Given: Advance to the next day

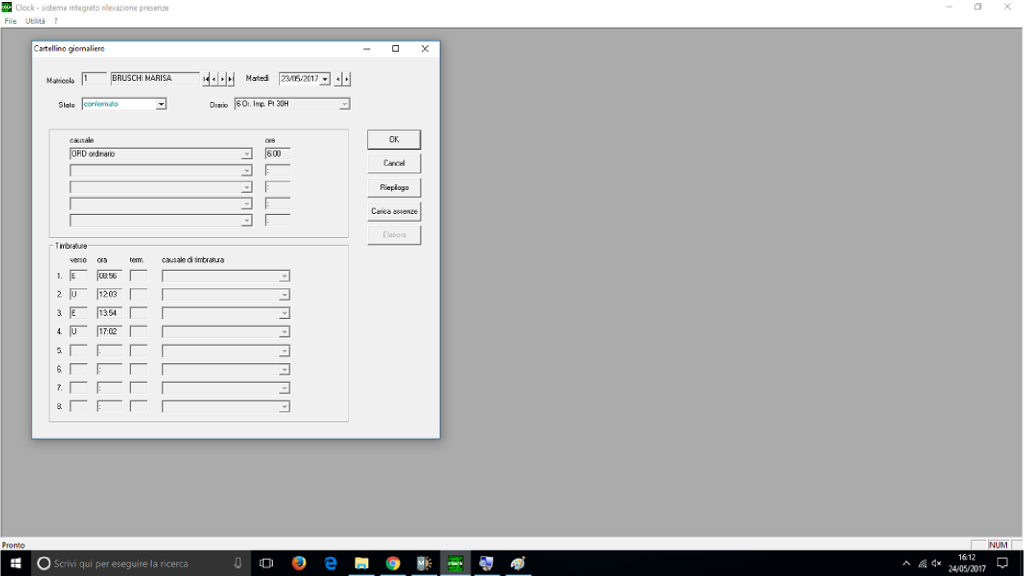Looking at the screenshot, I should point(347,79).
